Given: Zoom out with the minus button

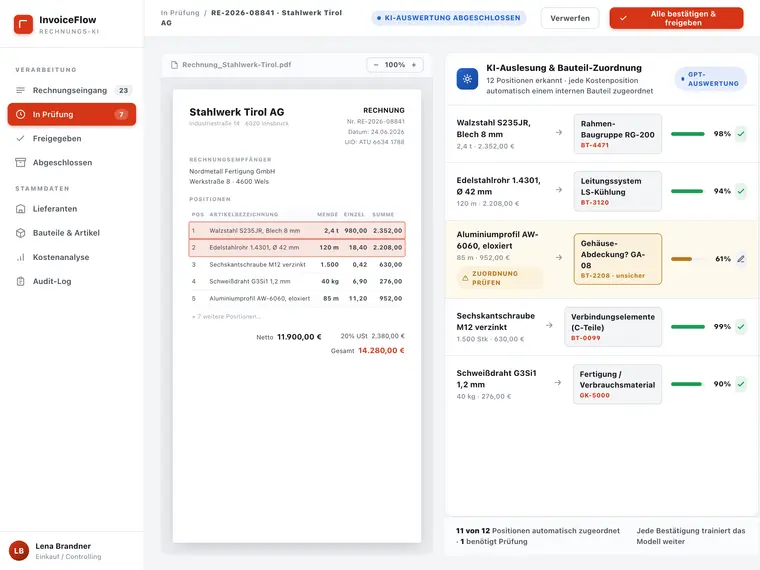Looking at the screenshot, I should [x=376, y=64].
